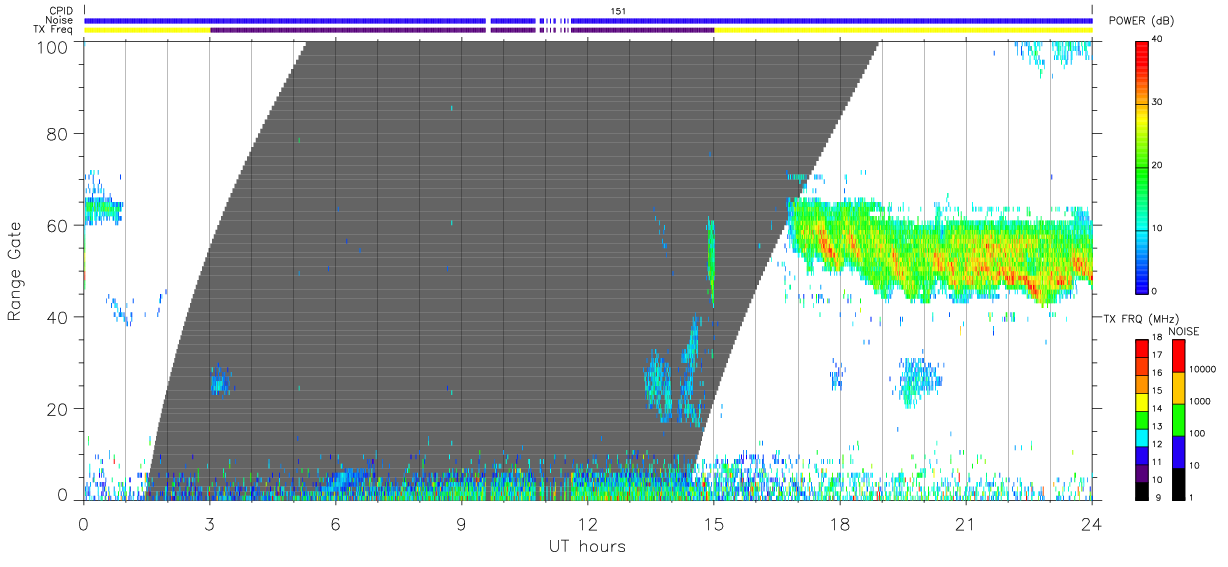Click tick '15' on UT hours axis
The image size is (1228, 567).
(x=713, y=523)
